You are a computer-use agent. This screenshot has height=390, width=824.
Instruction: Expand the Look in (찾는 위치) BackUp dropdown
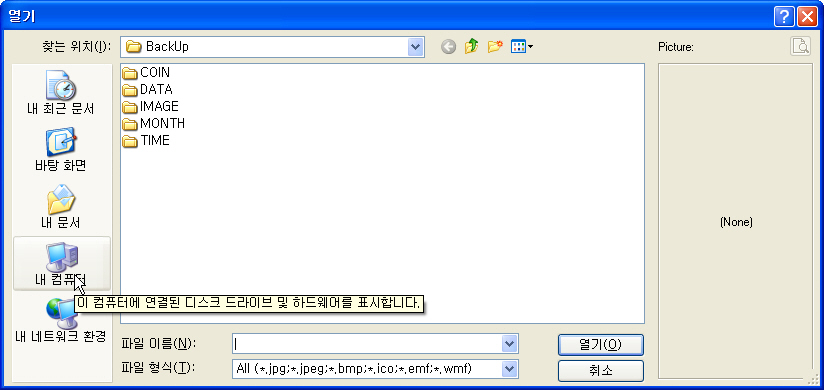(416, 47)
